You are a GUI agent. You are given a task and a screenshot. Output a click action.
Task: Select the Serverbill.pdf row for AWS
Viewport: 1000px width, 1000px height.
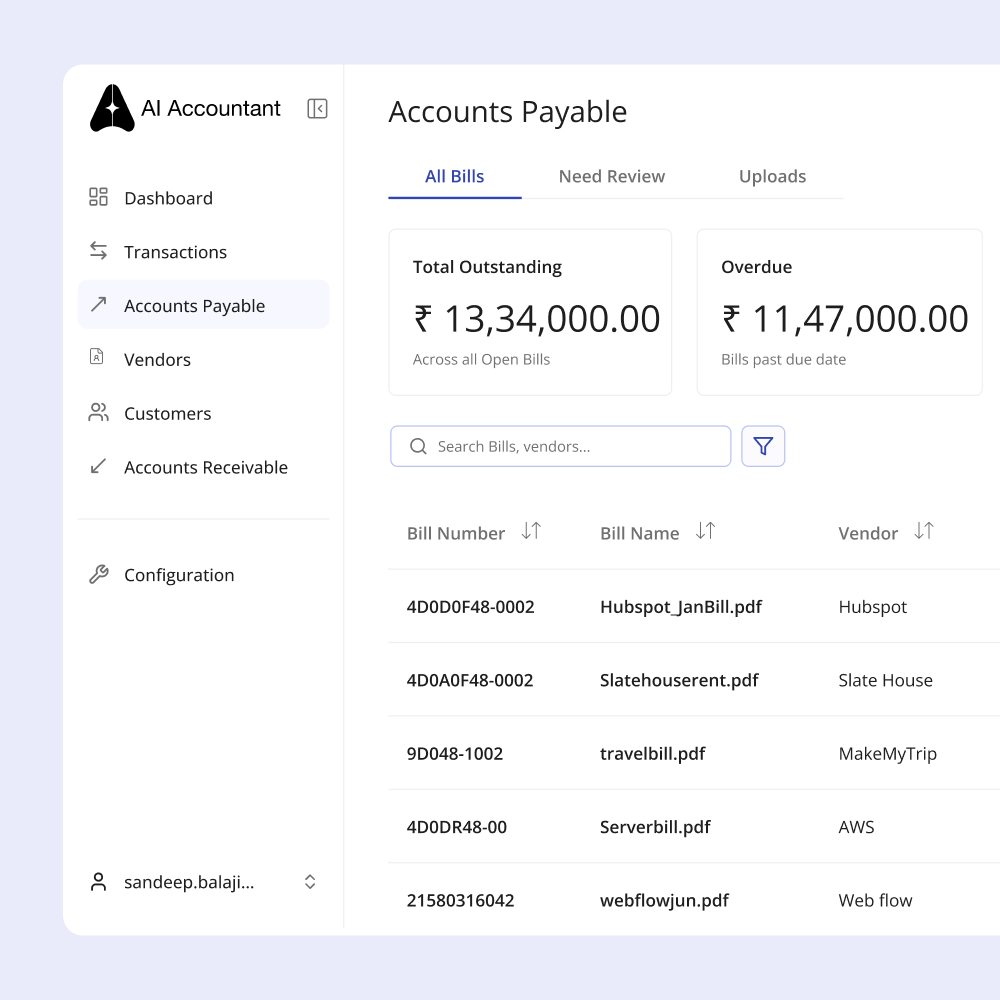[655, 827]
